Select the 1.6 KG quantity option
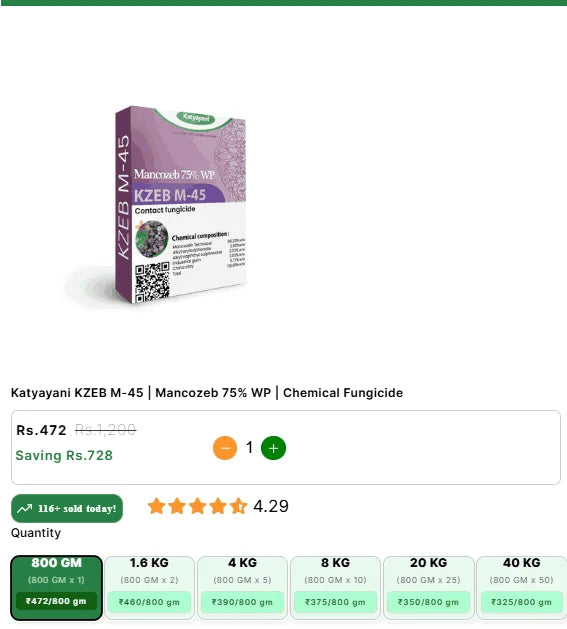The width and height of the screenshot is (567, 629). (x=149, y=588)
